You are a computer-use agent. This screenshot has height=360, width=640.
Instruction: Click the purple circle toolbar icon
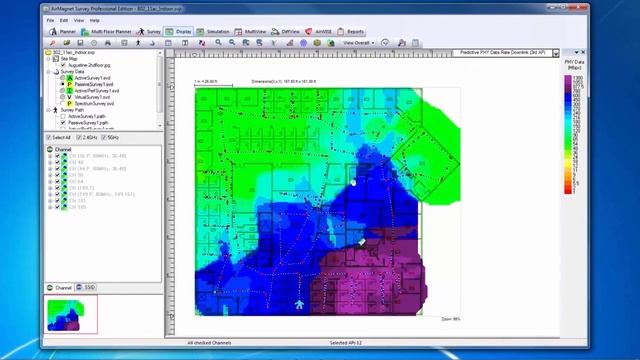[x=303, y=43]
